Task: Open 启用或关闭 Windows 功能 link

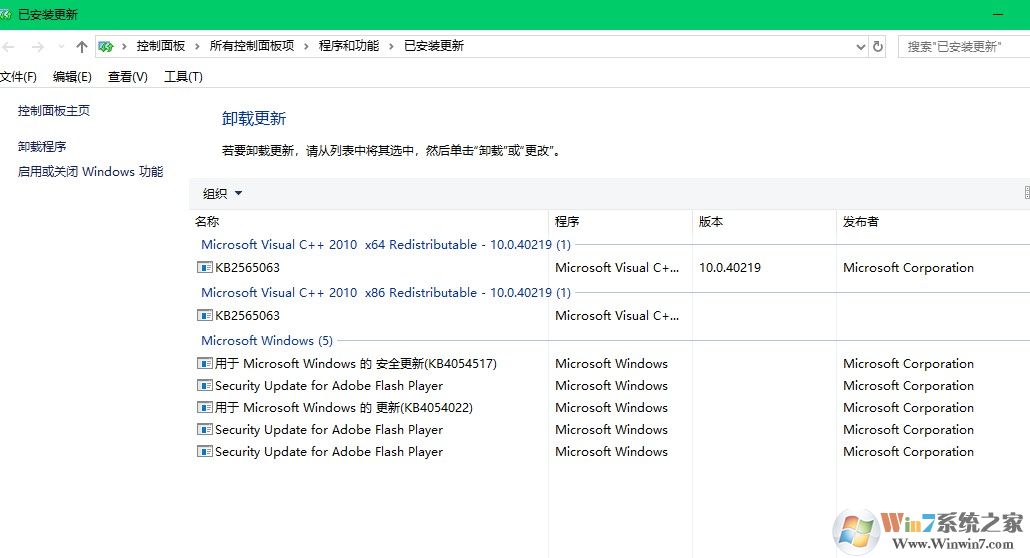Action: [91, 172]
